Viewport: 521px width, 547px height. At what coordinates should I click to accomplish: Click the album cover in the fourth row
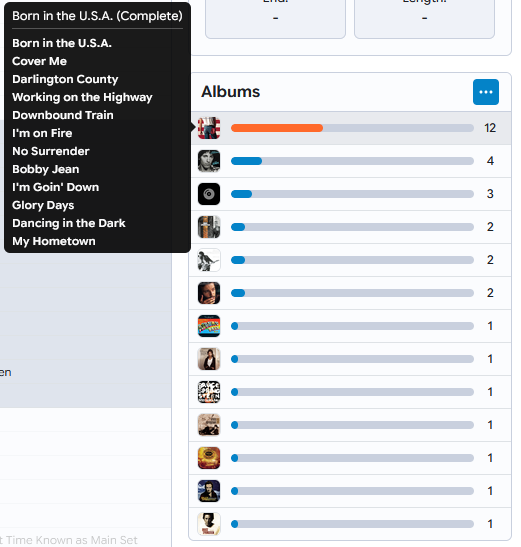[209, 227]
